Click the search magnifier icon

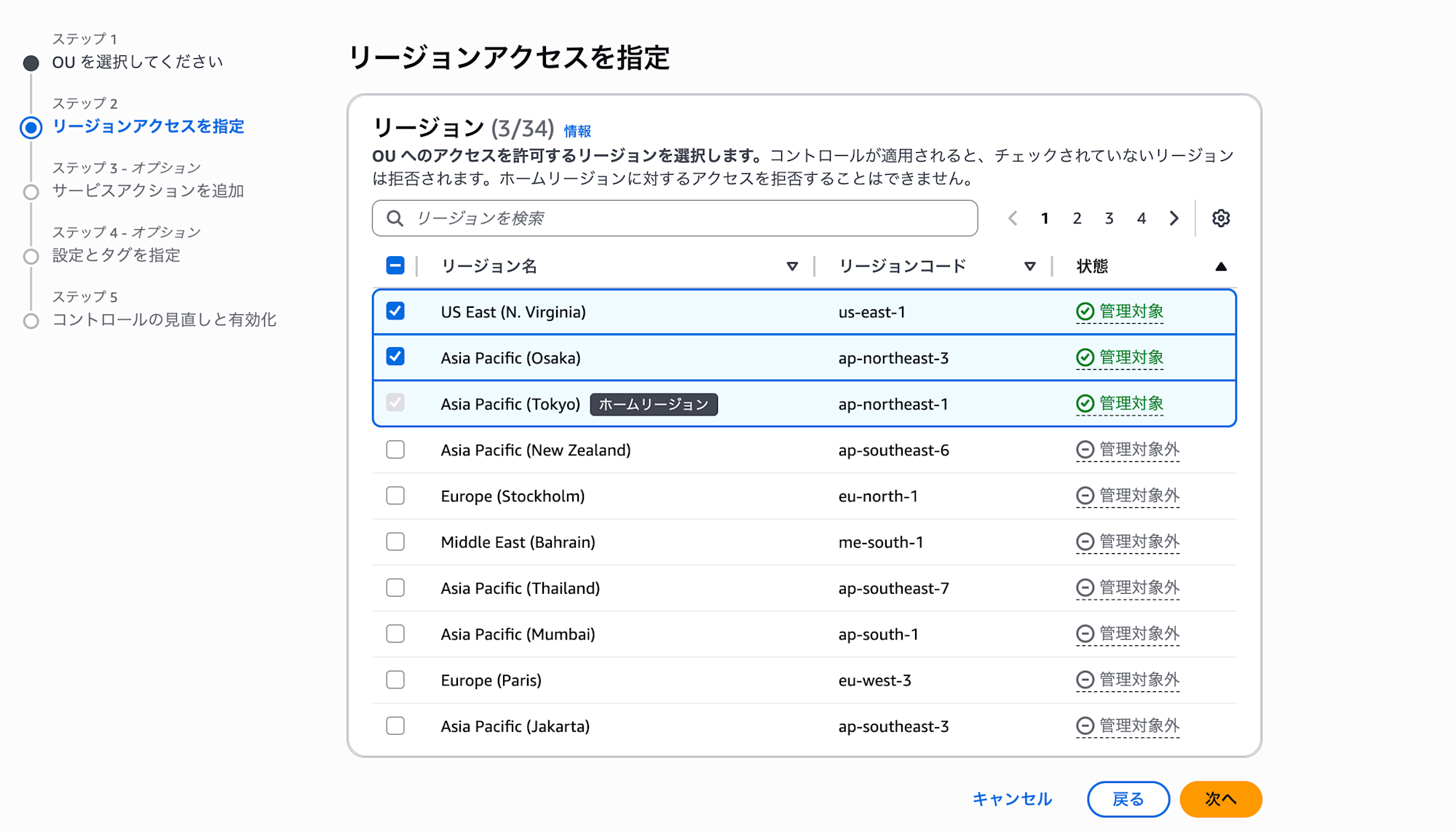coord(395,218)
